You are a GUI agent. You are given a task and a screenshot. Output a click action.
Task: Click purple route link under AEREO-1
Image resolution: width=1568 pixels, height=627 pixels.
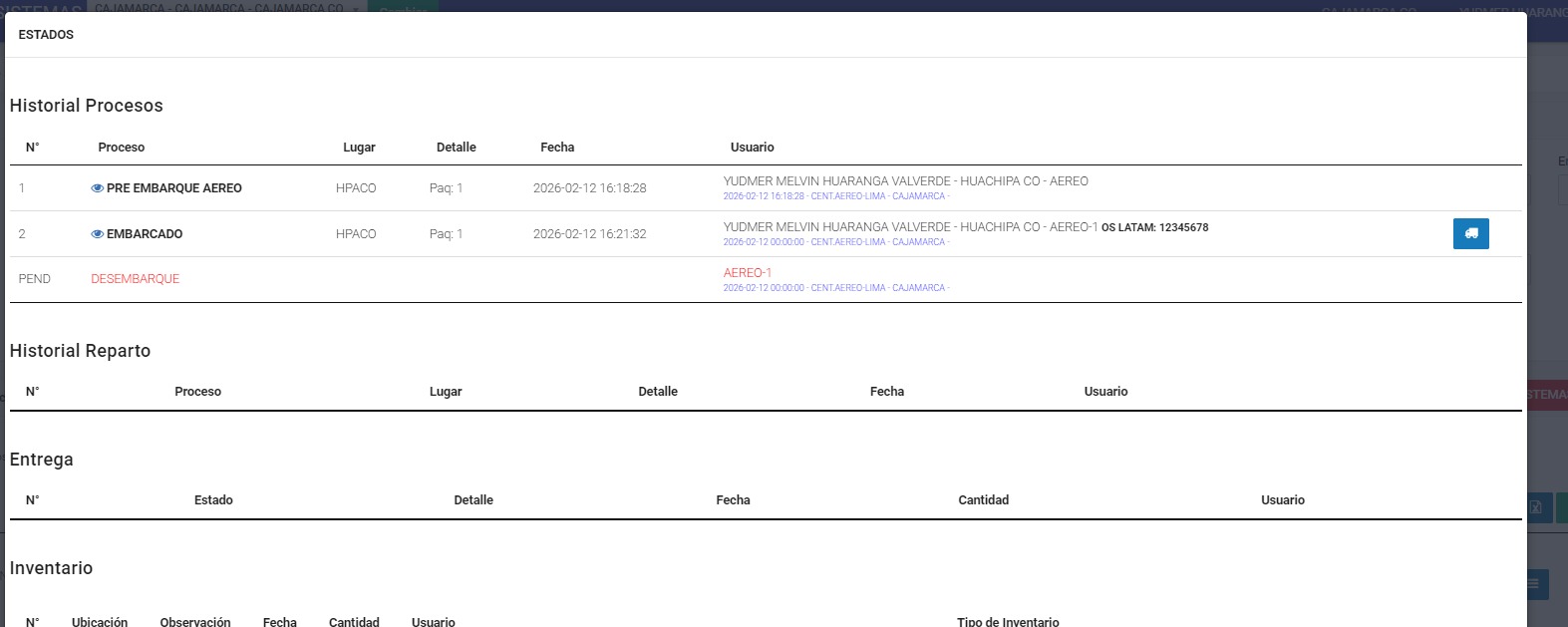835,288
